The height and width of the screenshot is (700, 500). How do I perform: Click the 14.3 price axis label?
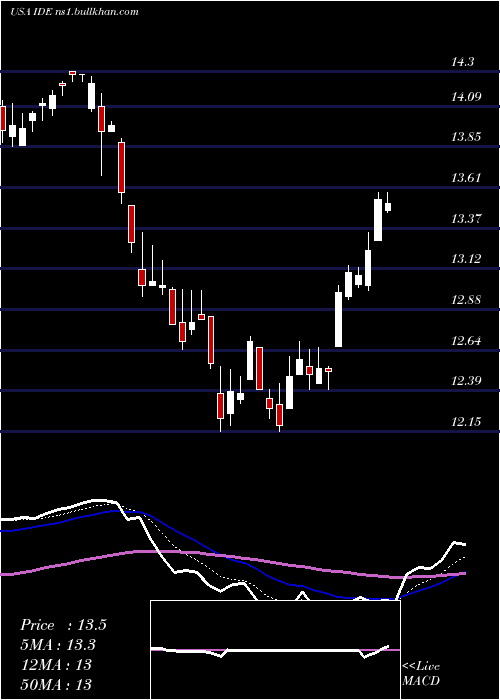(x=462, y=62)
